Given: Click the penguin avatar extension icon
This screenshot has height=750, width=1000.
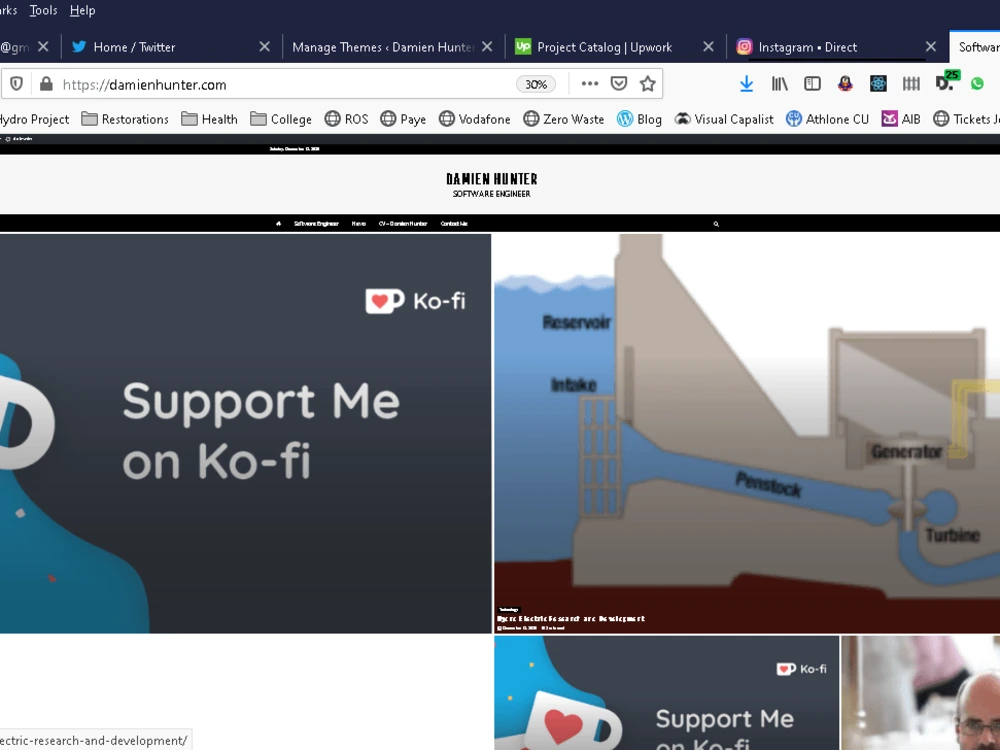Looking at the screenshot, I should pyautogui.click(x=845, y=84).
